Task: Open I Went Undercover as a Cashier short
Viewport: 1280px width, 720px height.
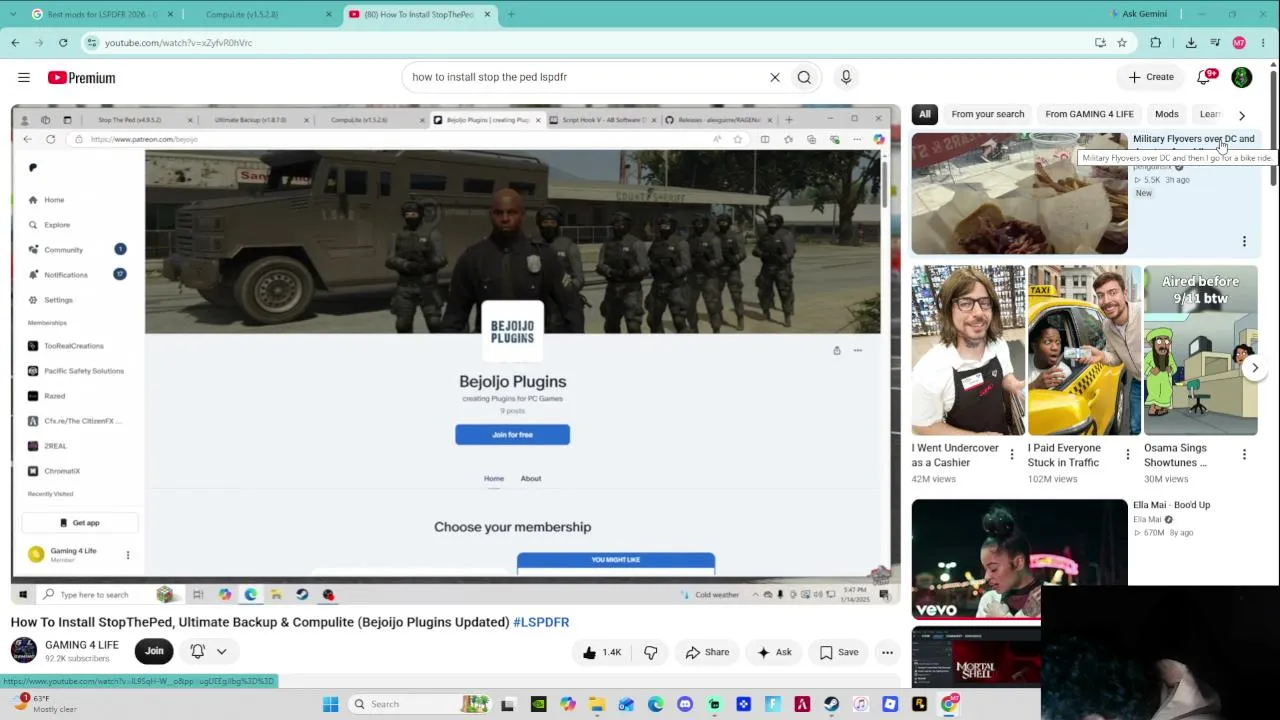Action: tap(968, 351)
